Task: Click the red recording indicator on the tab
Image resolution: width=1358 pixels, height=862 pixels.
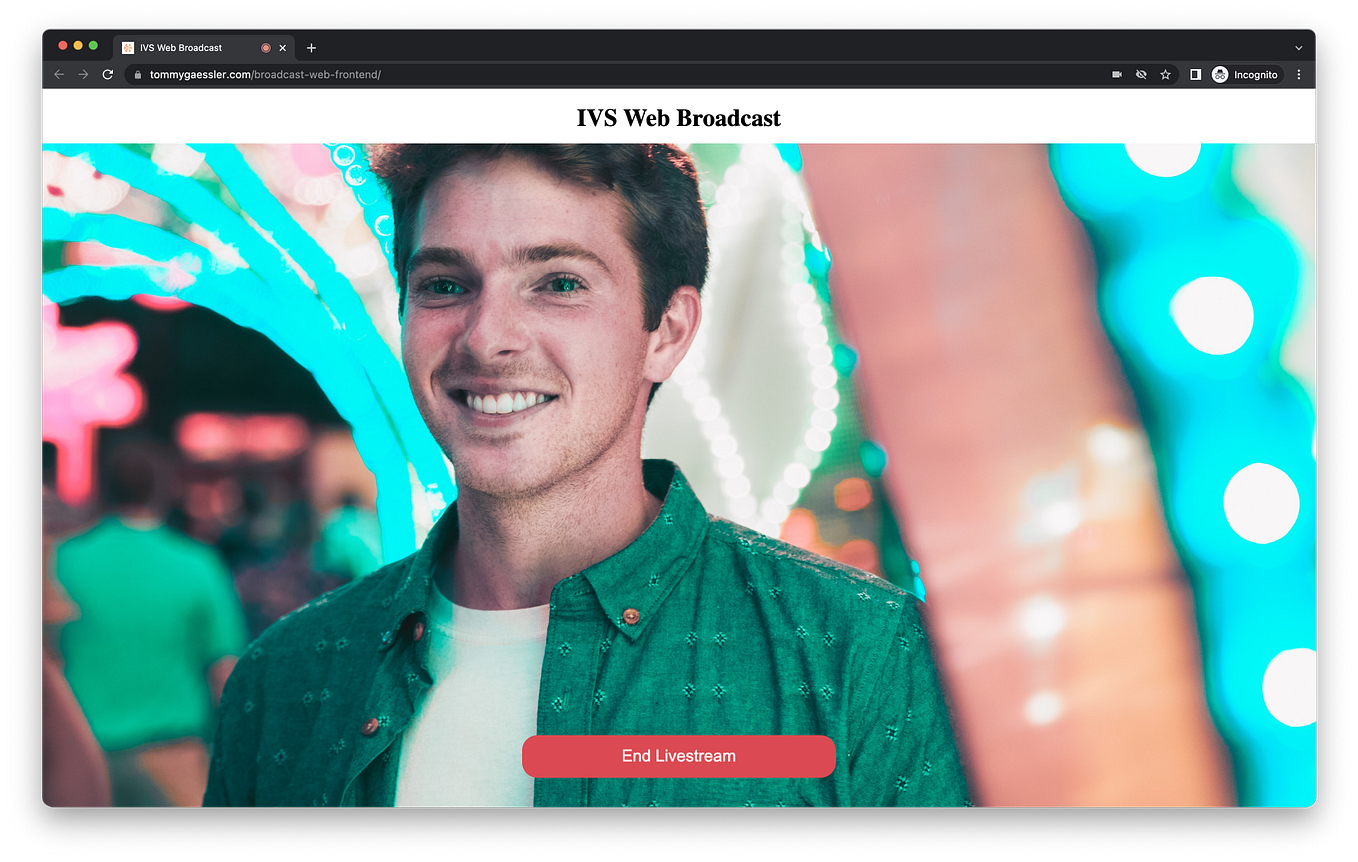Action: pyautogui.click(x=266, y=47)
